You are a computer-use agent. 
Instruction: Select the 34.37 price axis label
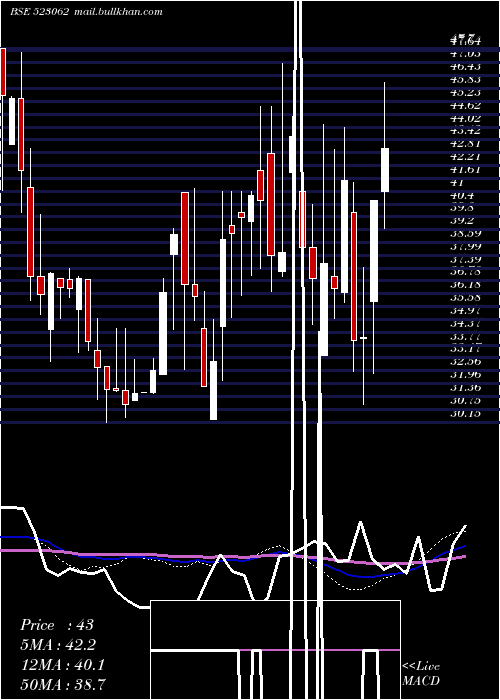coord(465,324)
